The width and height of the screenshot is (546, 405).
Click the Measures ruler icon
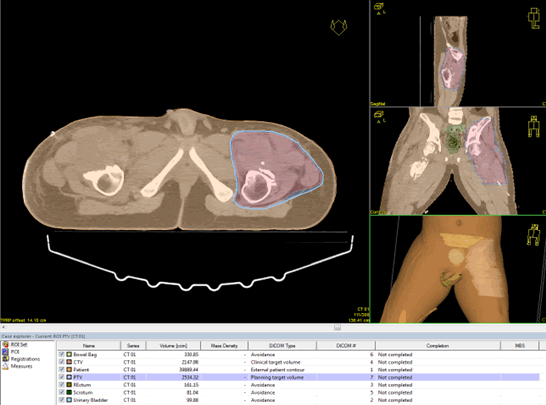(x=6, y=366)
